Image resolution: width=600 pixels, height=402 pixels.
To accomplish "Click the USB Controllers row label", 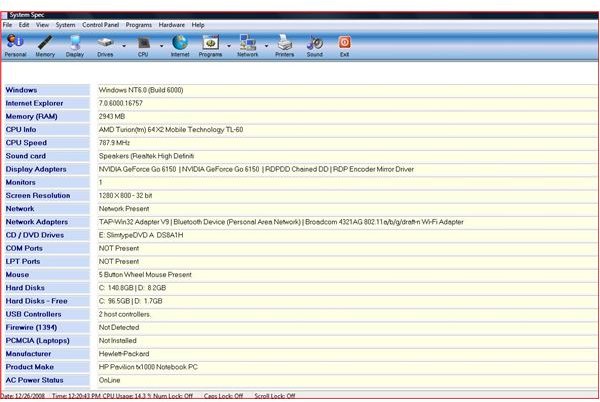I will click(33, 314).
